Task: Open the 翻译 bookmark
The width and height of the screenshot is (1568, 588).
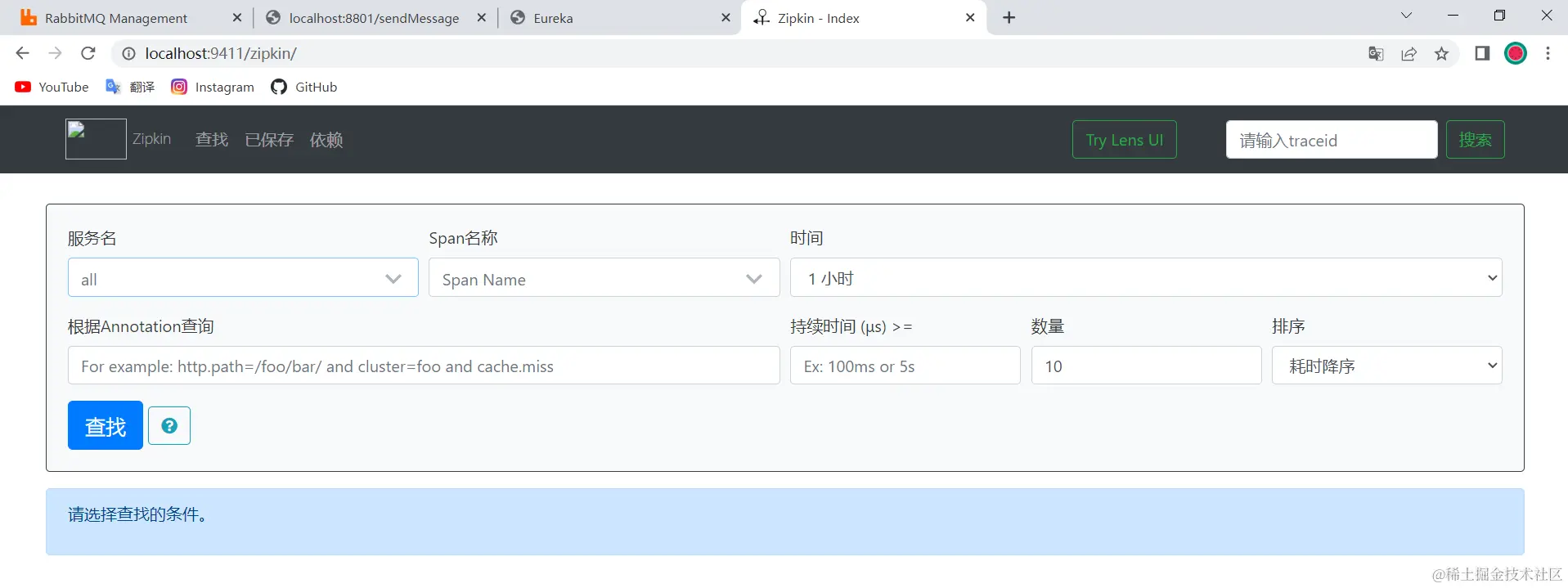Action: 130,87
